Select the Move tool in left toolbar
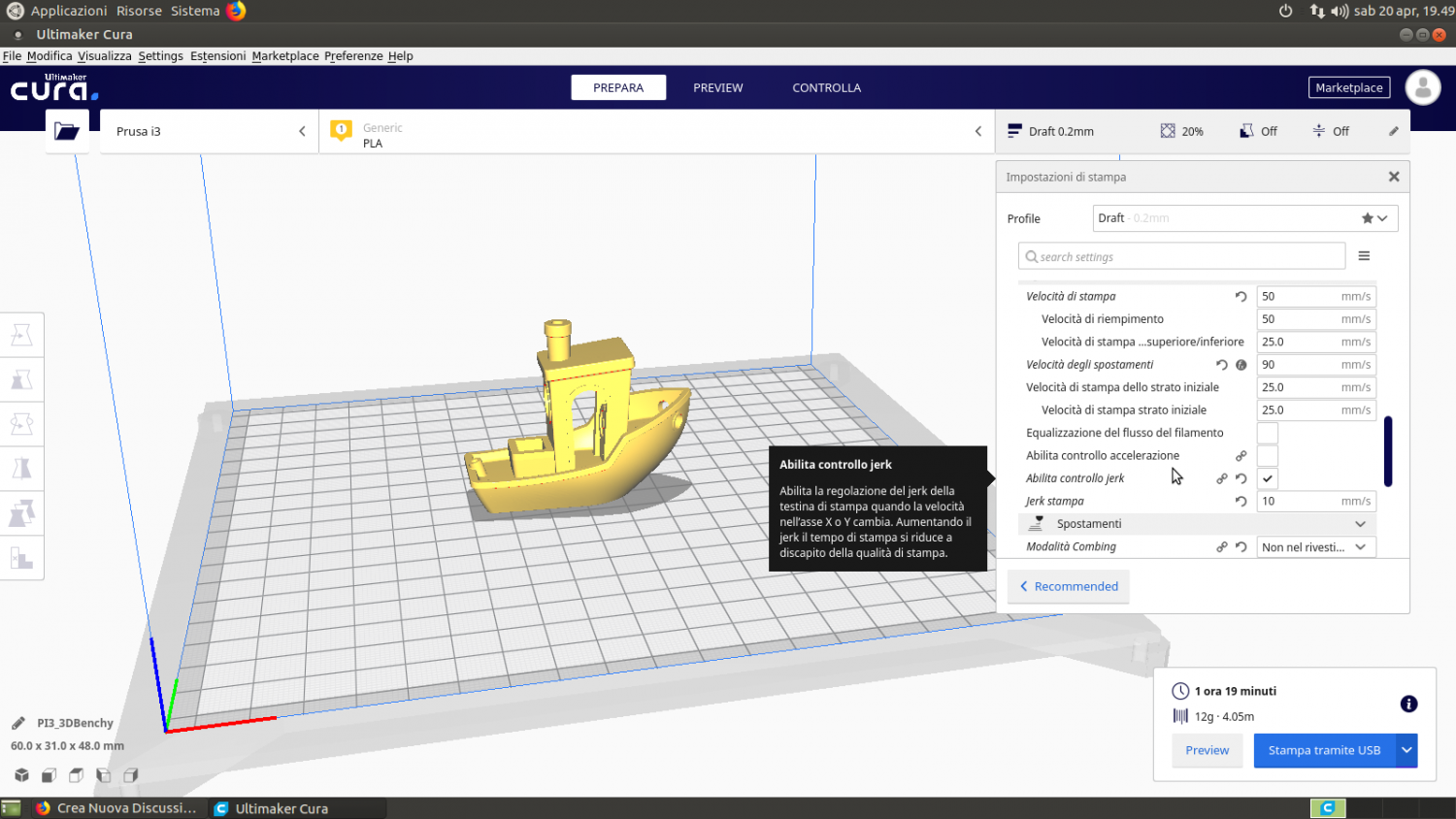Image resolution: width=1456 pixels, height=819 pixels. (x=21, y=335)
